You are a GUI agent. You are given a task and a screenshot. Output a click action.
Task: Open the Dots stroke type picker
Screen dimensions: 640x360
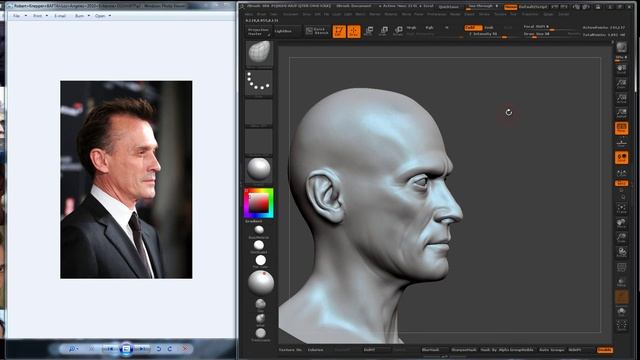click(x=259, y=83)
